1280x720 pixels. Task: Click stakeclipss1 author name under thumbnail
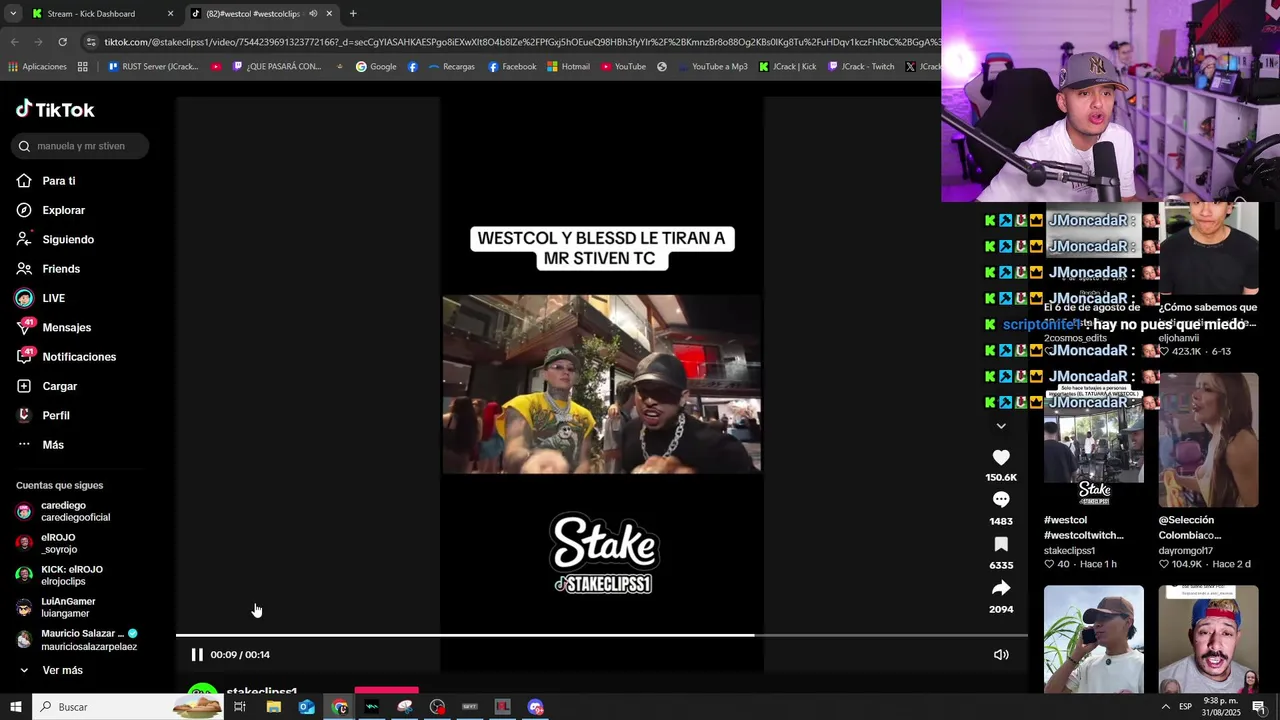(1069, 551)
